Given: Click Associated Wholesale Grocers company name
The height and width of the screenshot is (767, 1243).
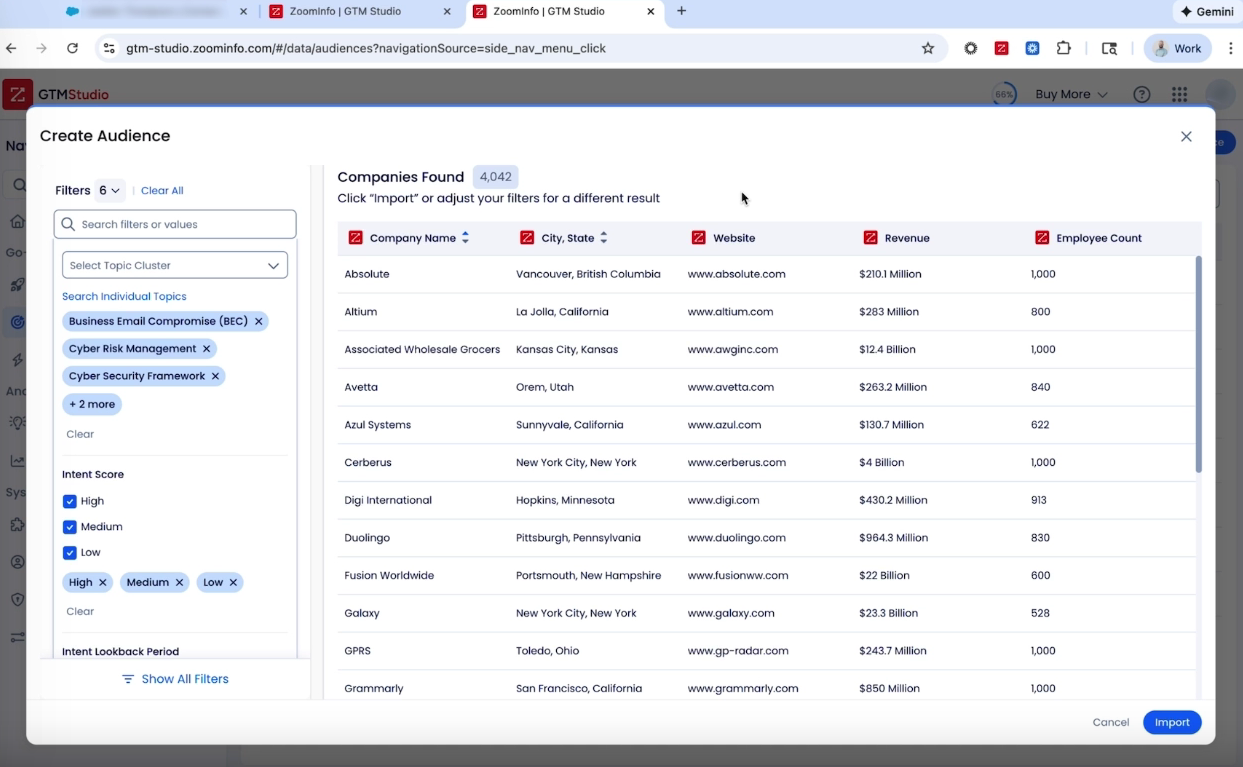Looking at the screenshot, I should coord(422,350).
